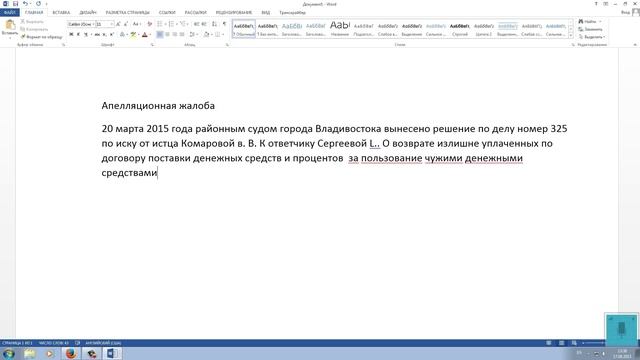Screen dimensions: 640x360
Task: Toggle italic formatting (К)
Action: coord(78,35)
